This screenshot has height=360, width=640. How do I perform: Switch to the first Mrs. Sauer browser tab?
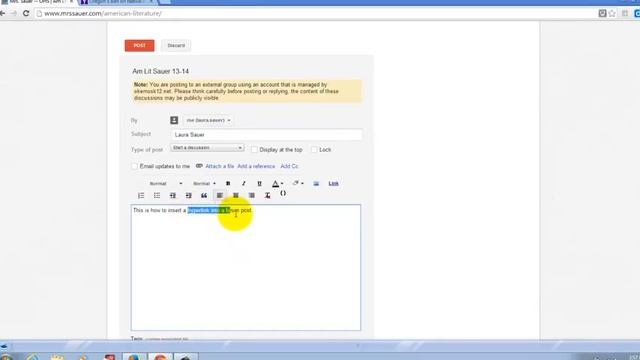point(37,2)
